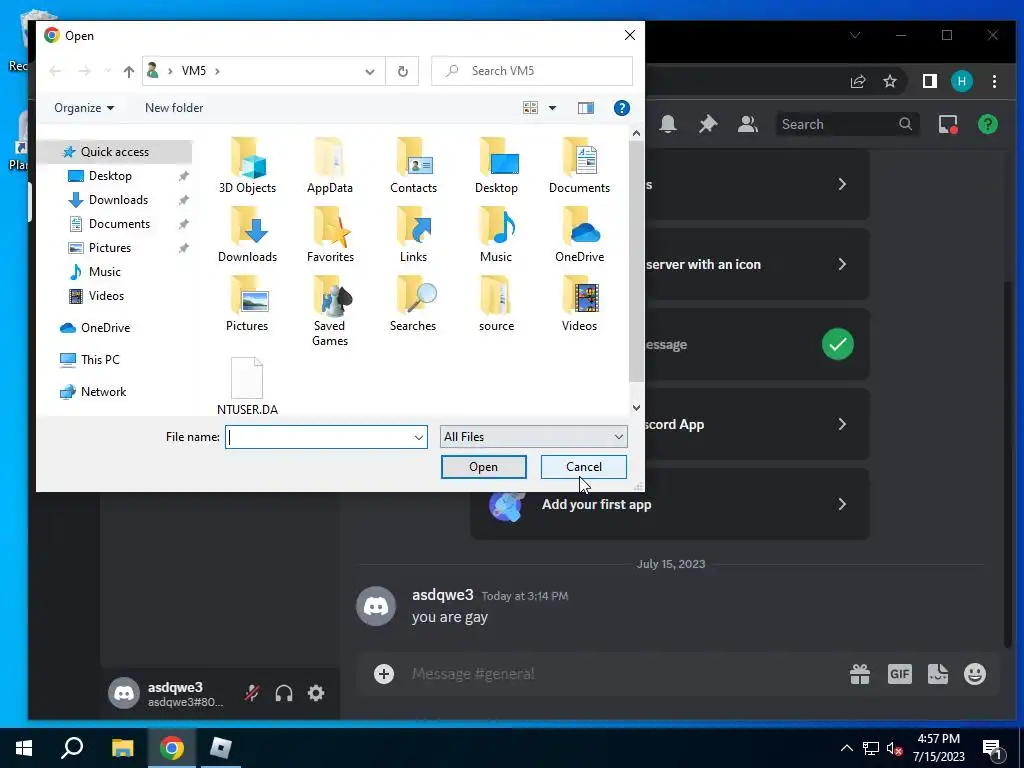Open the Desktop folder in file list
The width and height of the screenshot is (1024, 768).
coord(496,166)
